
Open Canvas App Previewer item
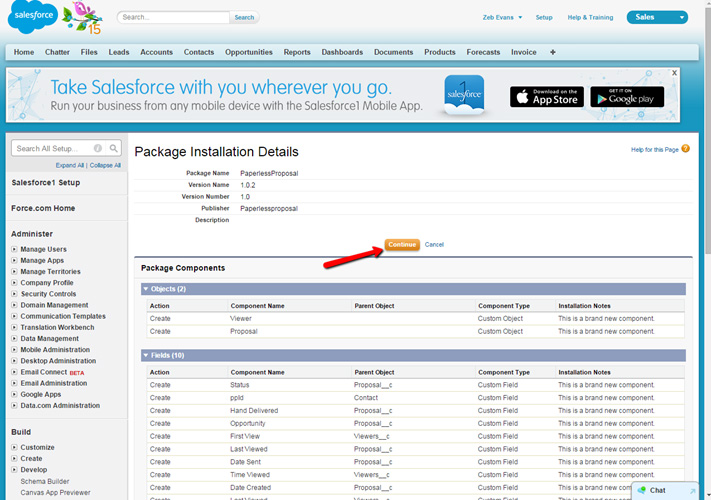pyautogui.click(x=55, y=492)
